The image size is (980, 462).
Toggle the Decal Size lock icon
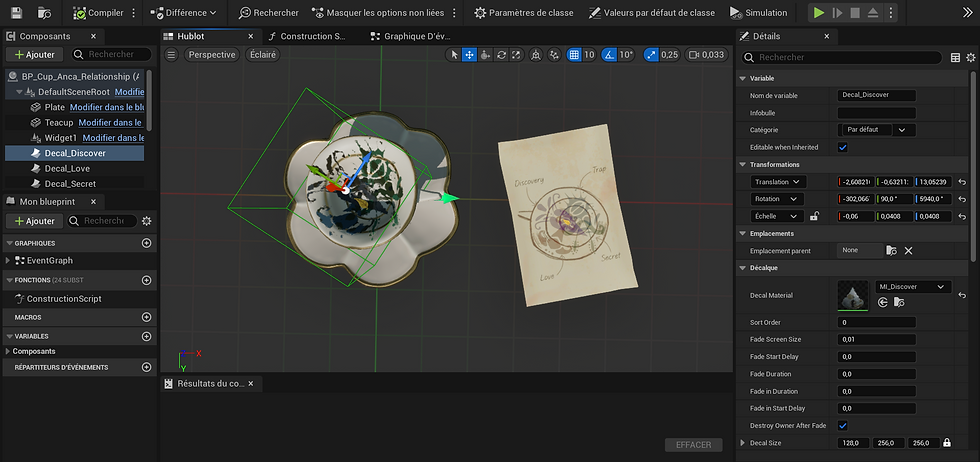pyautogui.click(x=947, y=443)
